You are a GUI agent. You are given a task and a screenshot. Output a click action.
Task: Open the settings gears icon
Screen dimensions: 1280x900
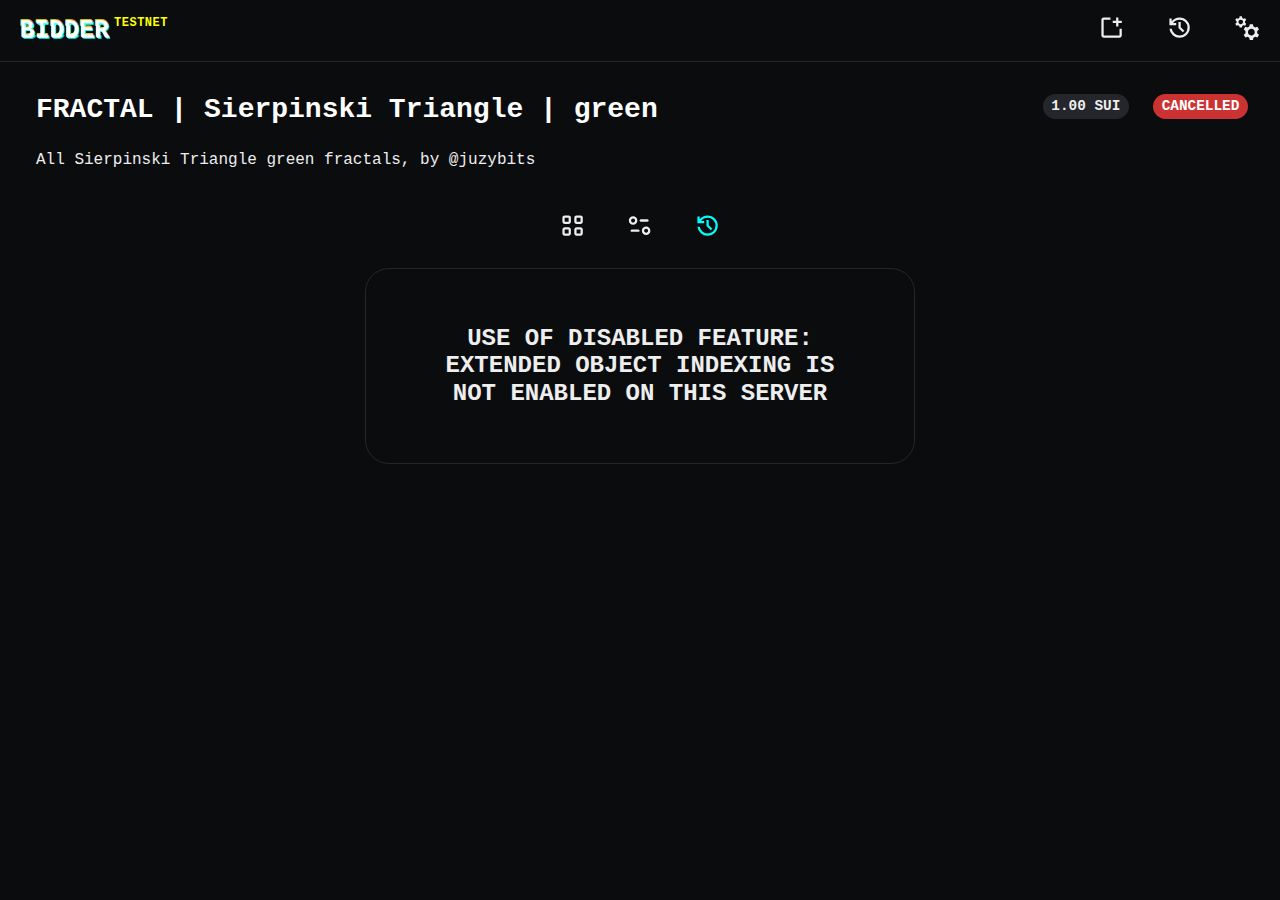1247,28
